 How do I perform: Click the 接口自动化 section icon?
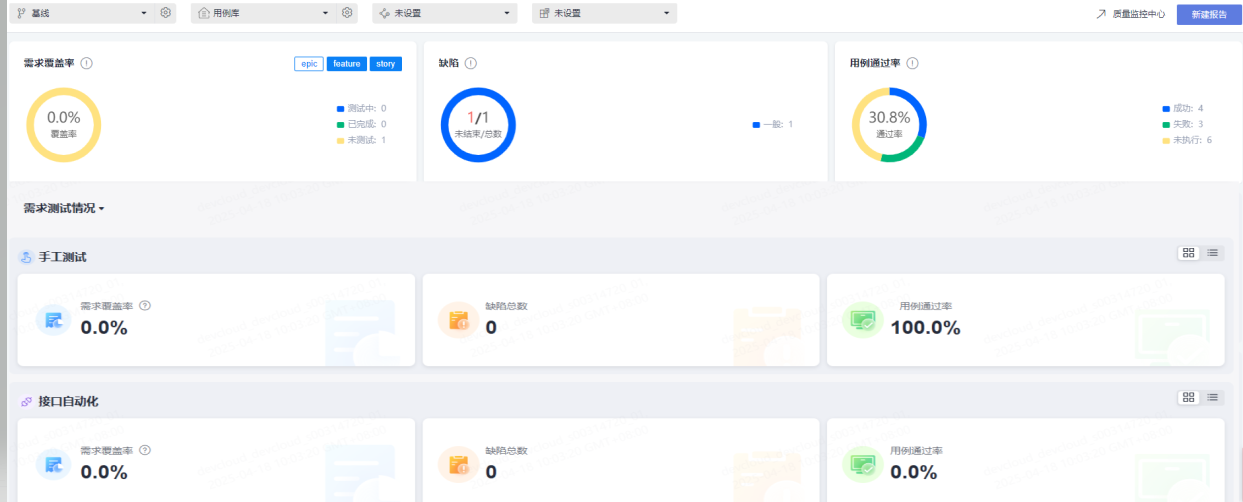tap(27, 401)
